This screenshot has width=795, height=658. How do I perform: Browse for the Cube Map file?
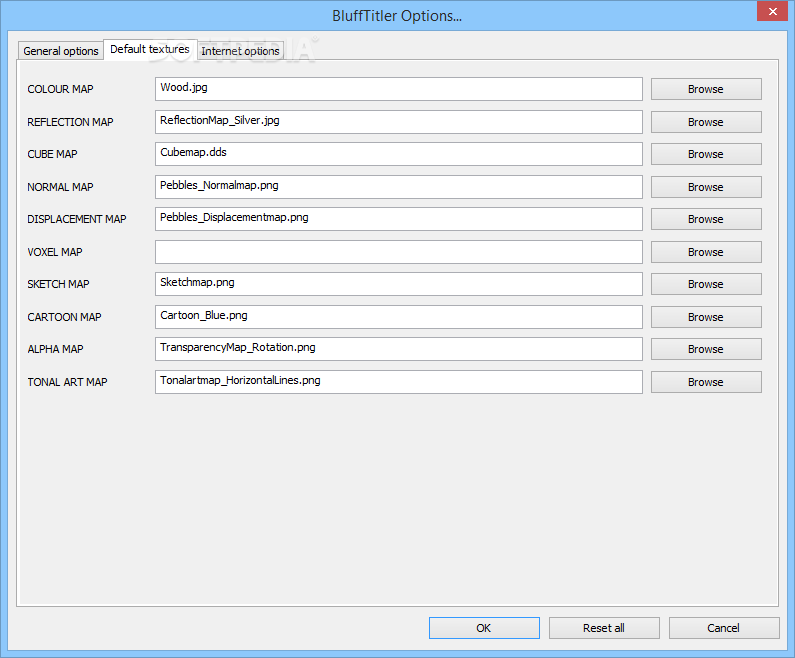[706, 154]
